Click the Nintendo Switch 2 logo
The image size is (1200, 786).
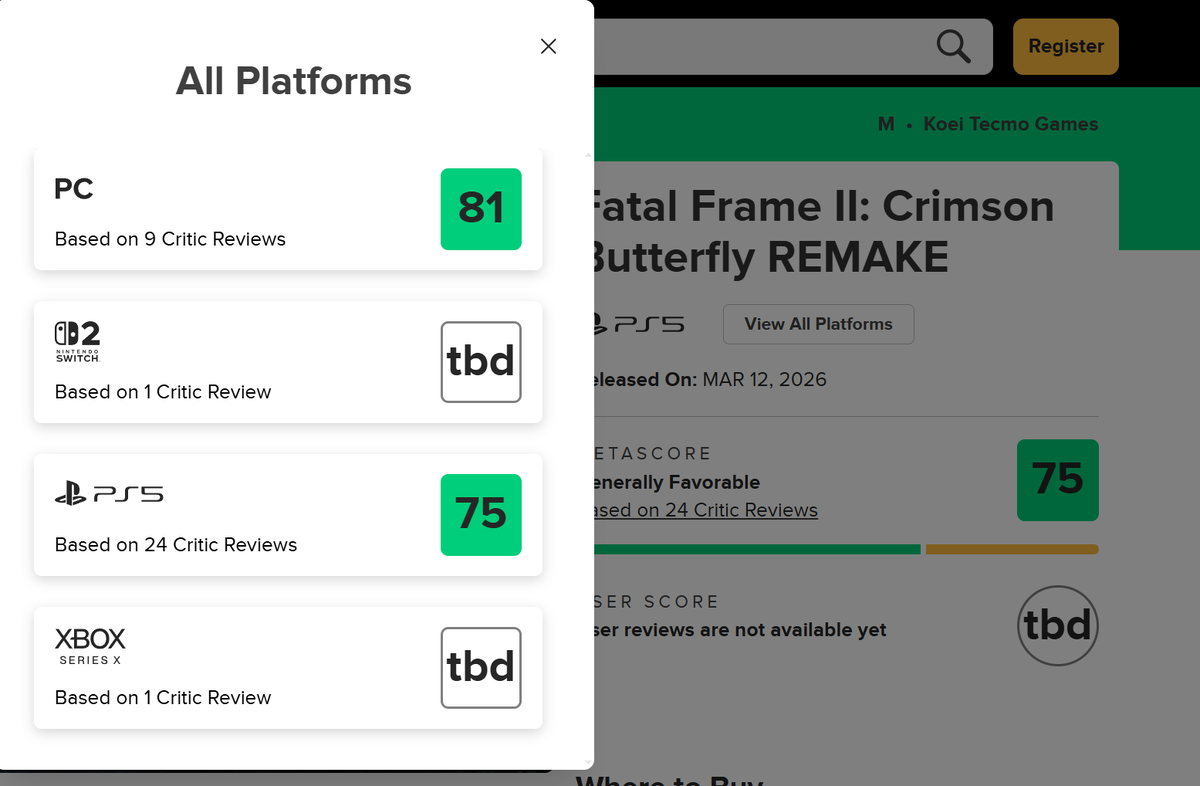point(78,341)
